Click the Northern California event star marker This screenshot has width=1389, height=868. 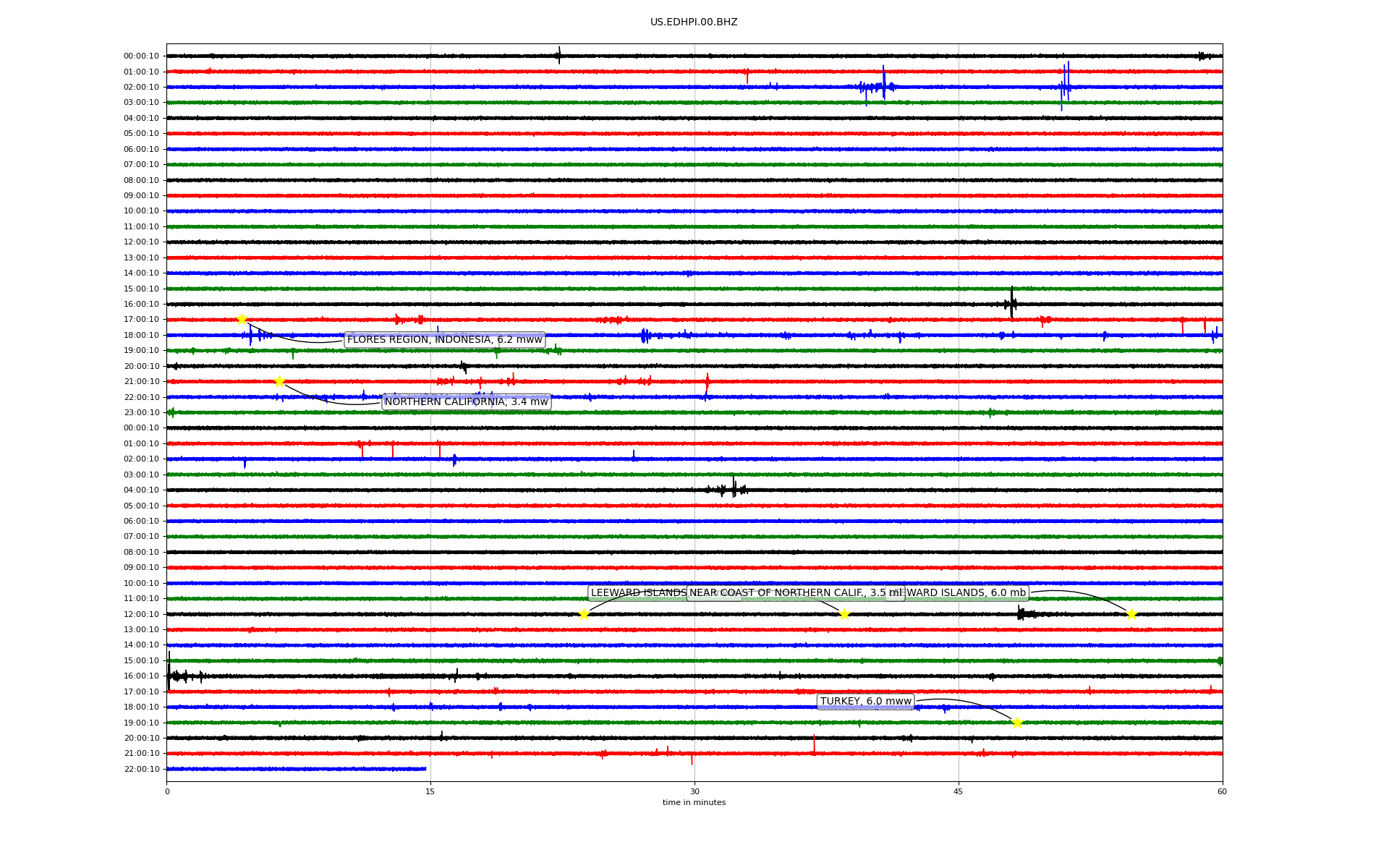pyautogui.click(x=279, y=381)
